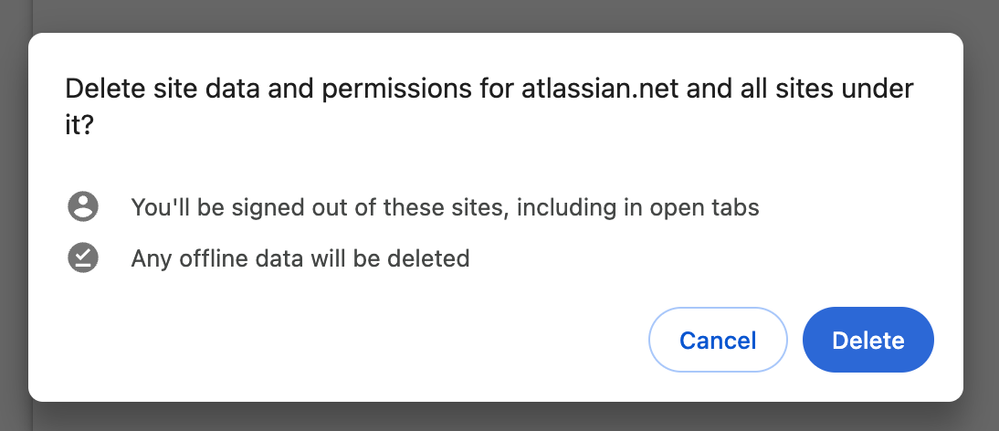999x431 pixels.
Task: Click the "You'll be signed out" text
Action: coord(445,207)
